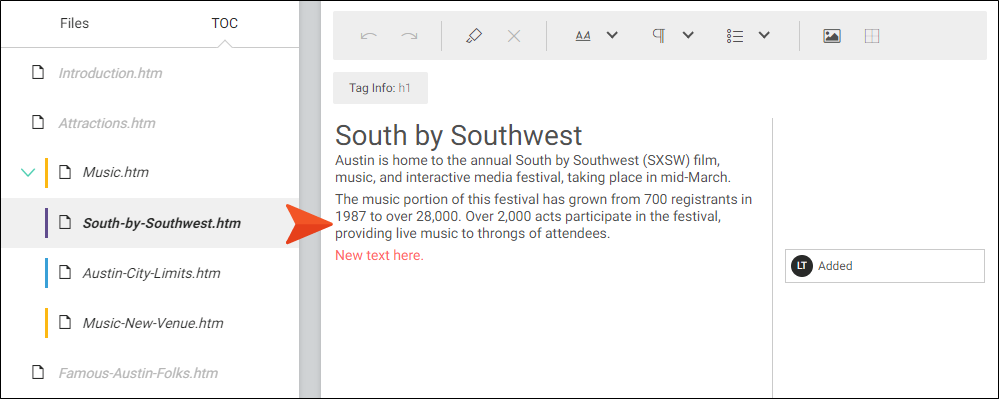Click the page icon beside Austin-City-Limits.htm

pyautogui.click(x=64, y=273)
